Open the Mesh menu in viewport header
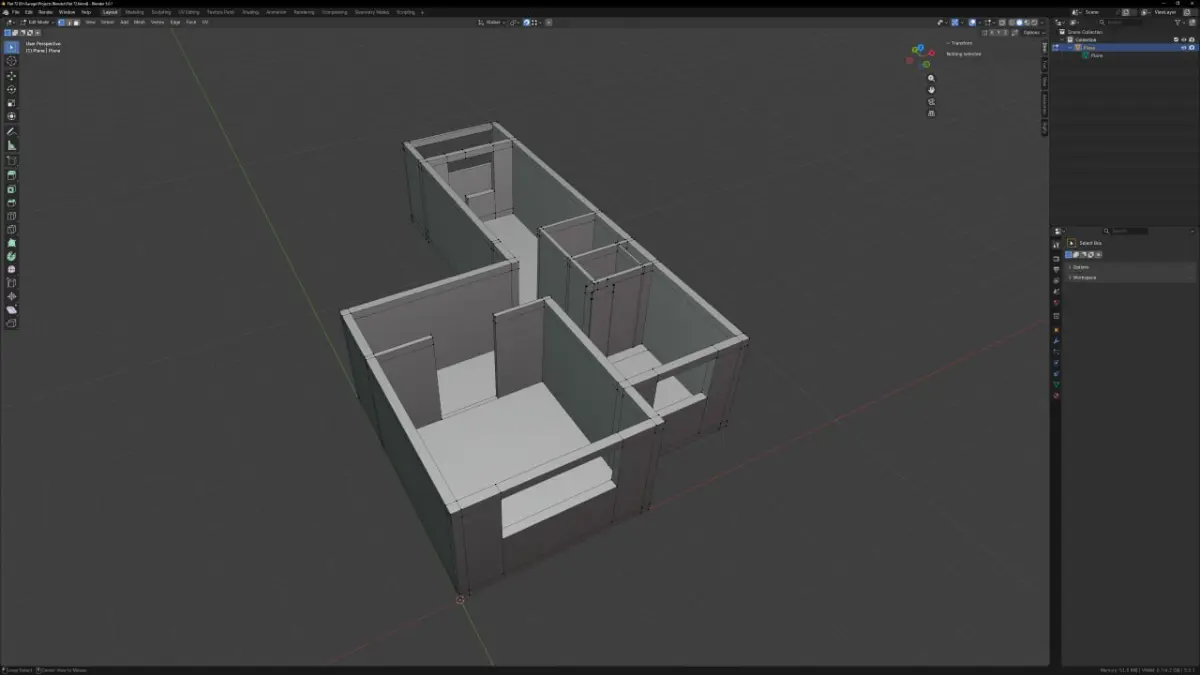Image resolution: width=1200 pixels, height=675 pixels. click(x=140, y=22)
